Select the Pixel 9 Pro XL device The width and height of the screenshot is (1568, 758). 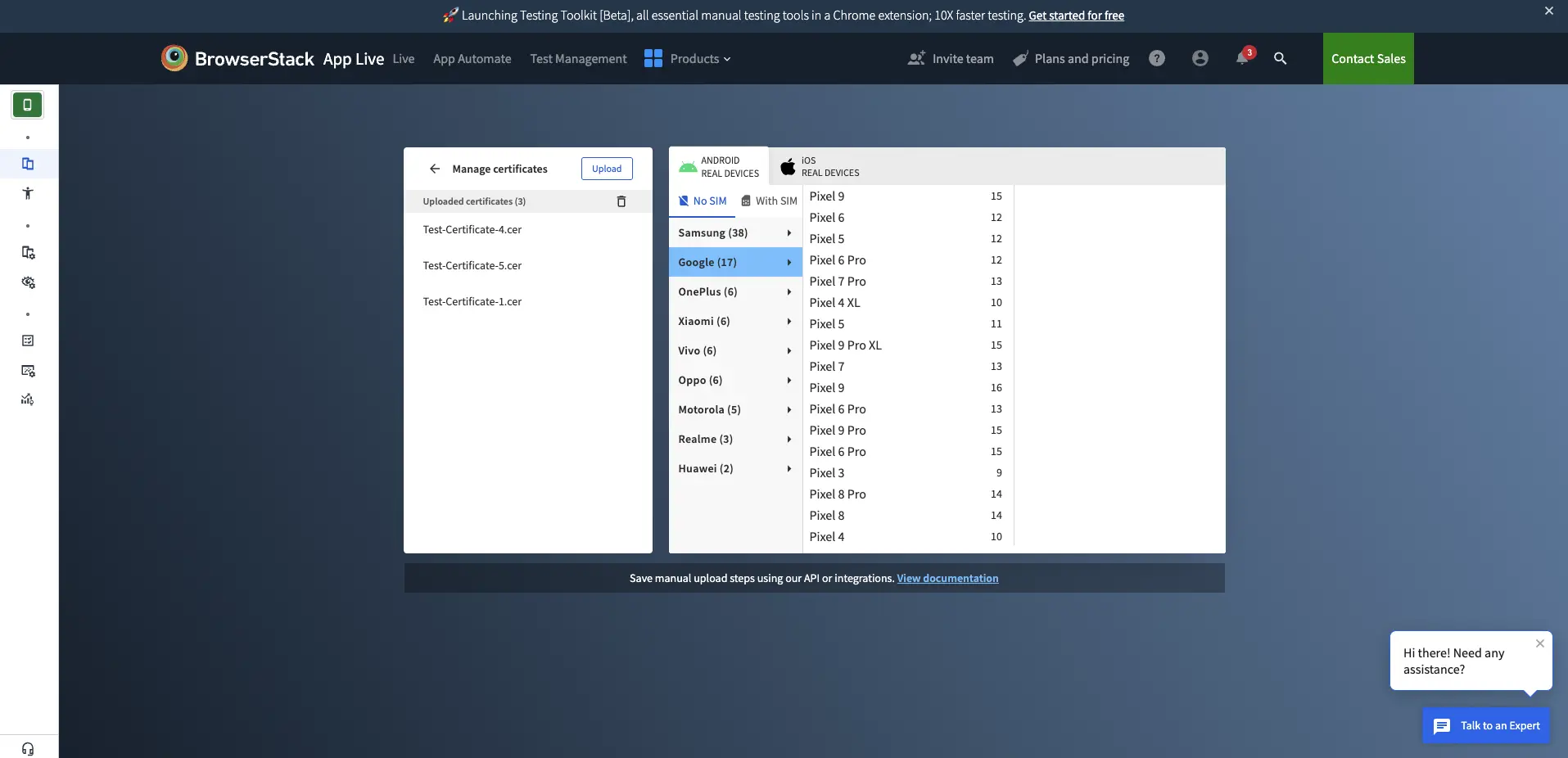(845, 345)
